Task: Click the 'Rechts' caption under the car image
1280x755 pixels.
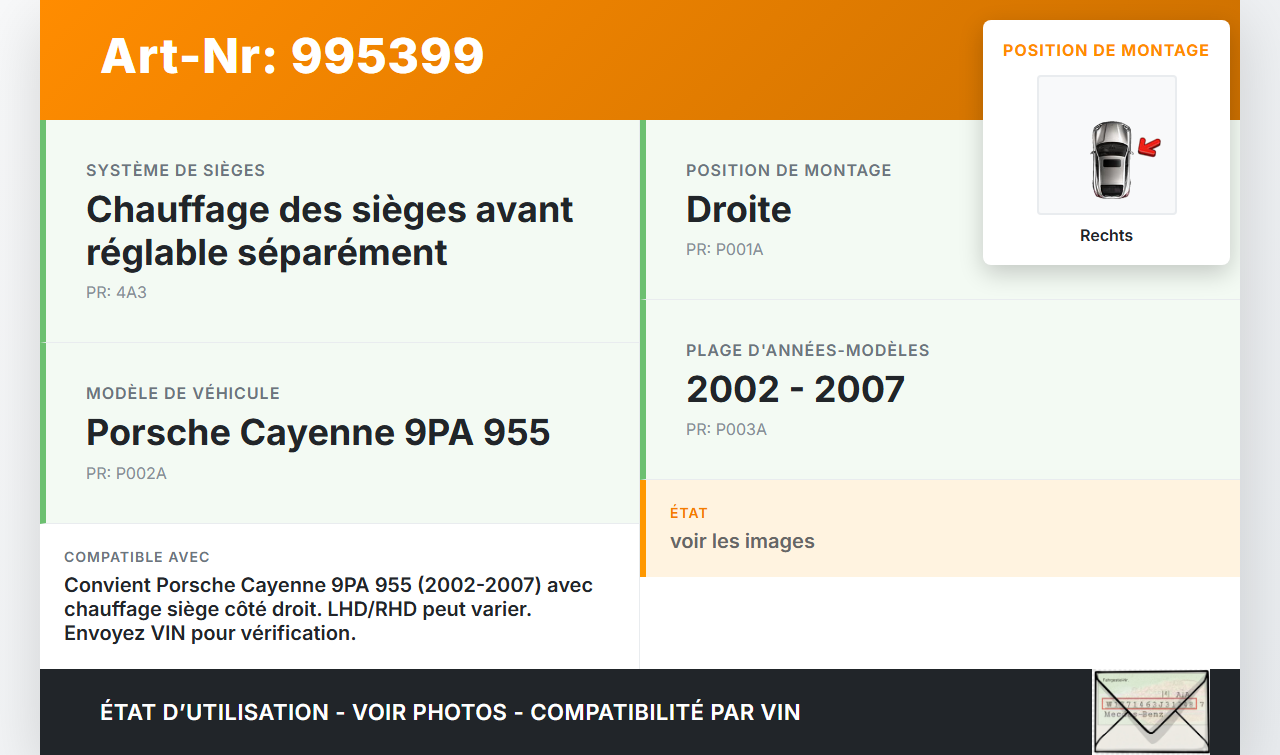Action: point(1106,236)
